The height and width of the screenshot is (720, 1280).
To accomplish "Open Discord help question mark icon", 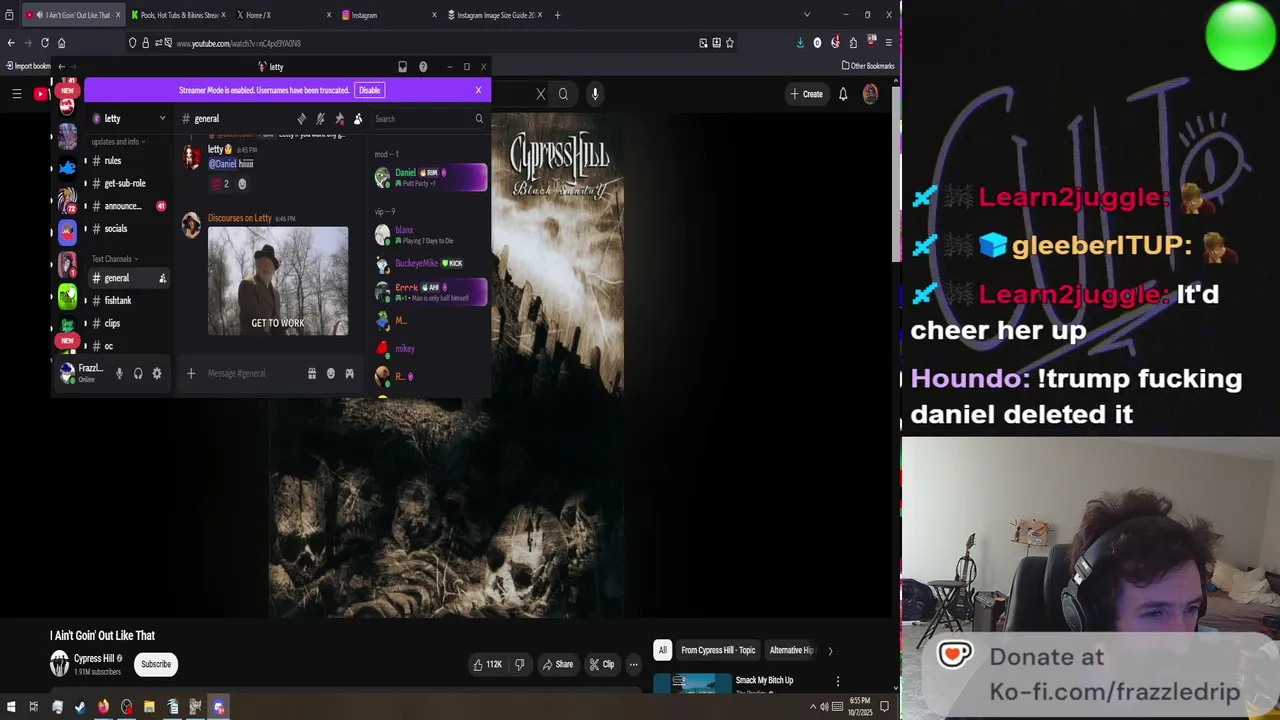I will tap(423, 67).
